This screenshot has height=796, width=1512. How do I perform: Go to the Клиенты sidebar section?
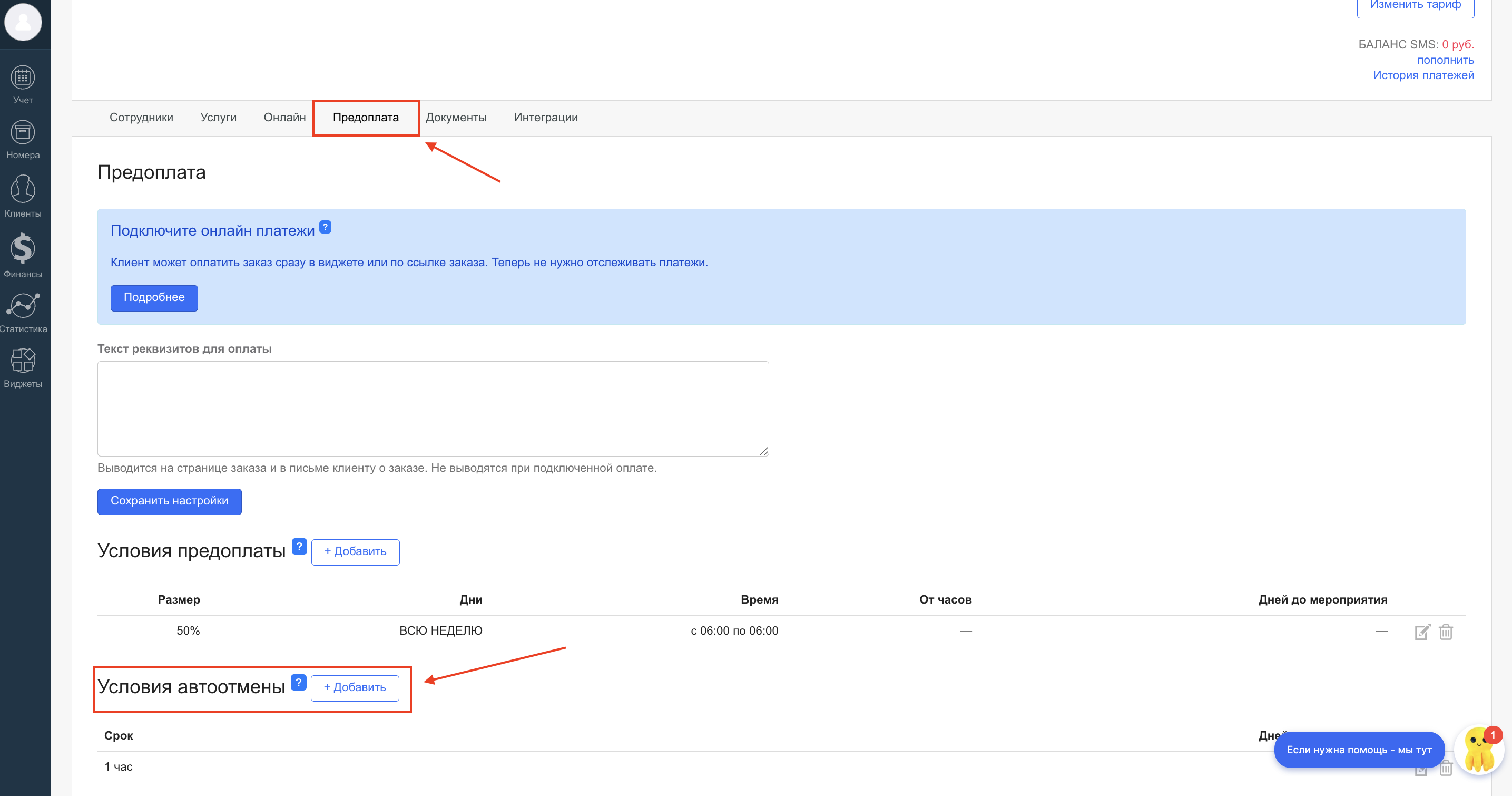click(x=23, y=190)
